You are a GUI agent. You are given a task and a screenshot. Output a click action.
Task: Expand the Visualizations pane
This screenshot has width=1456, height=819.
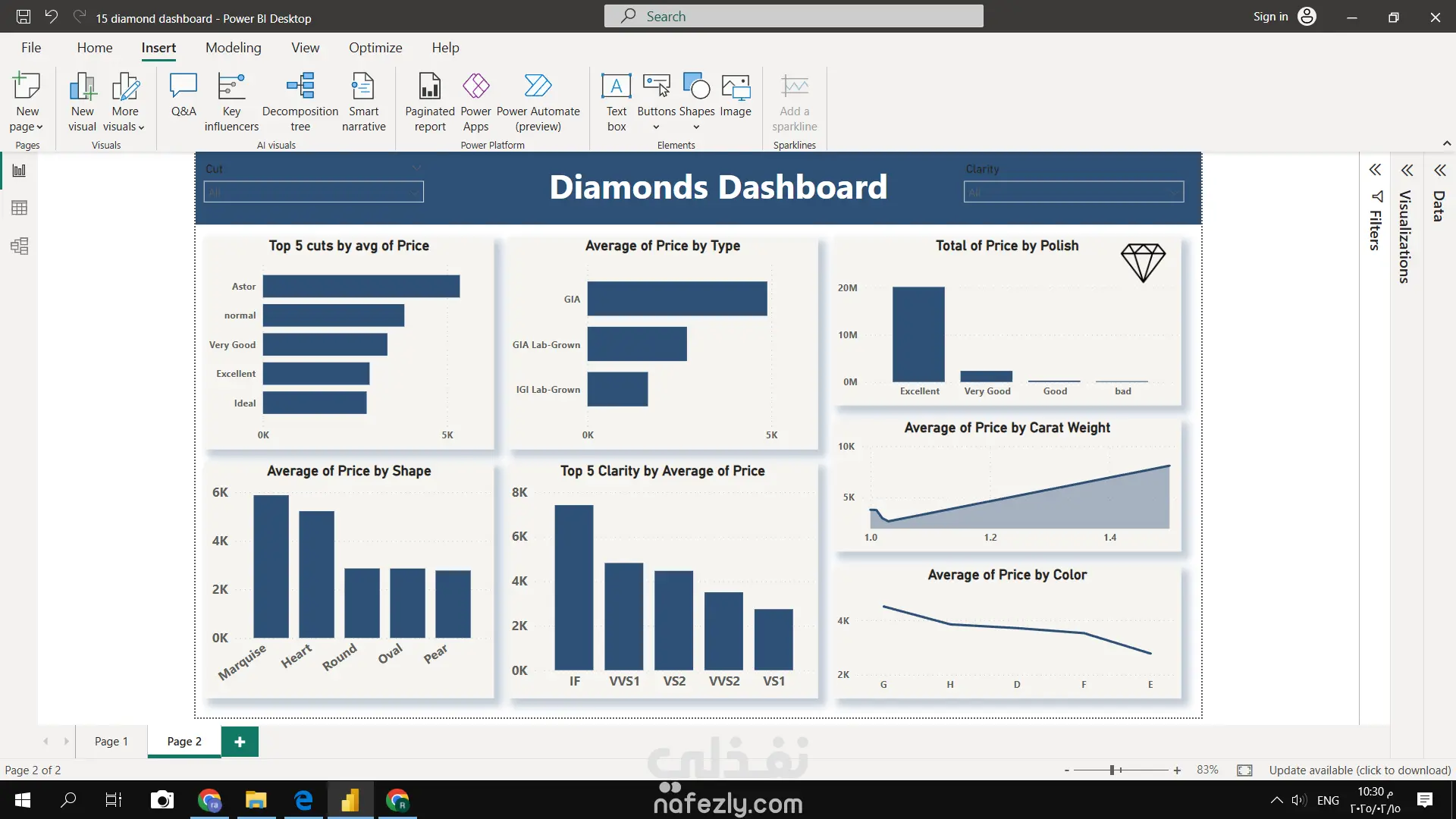[x=1407, y=170]
